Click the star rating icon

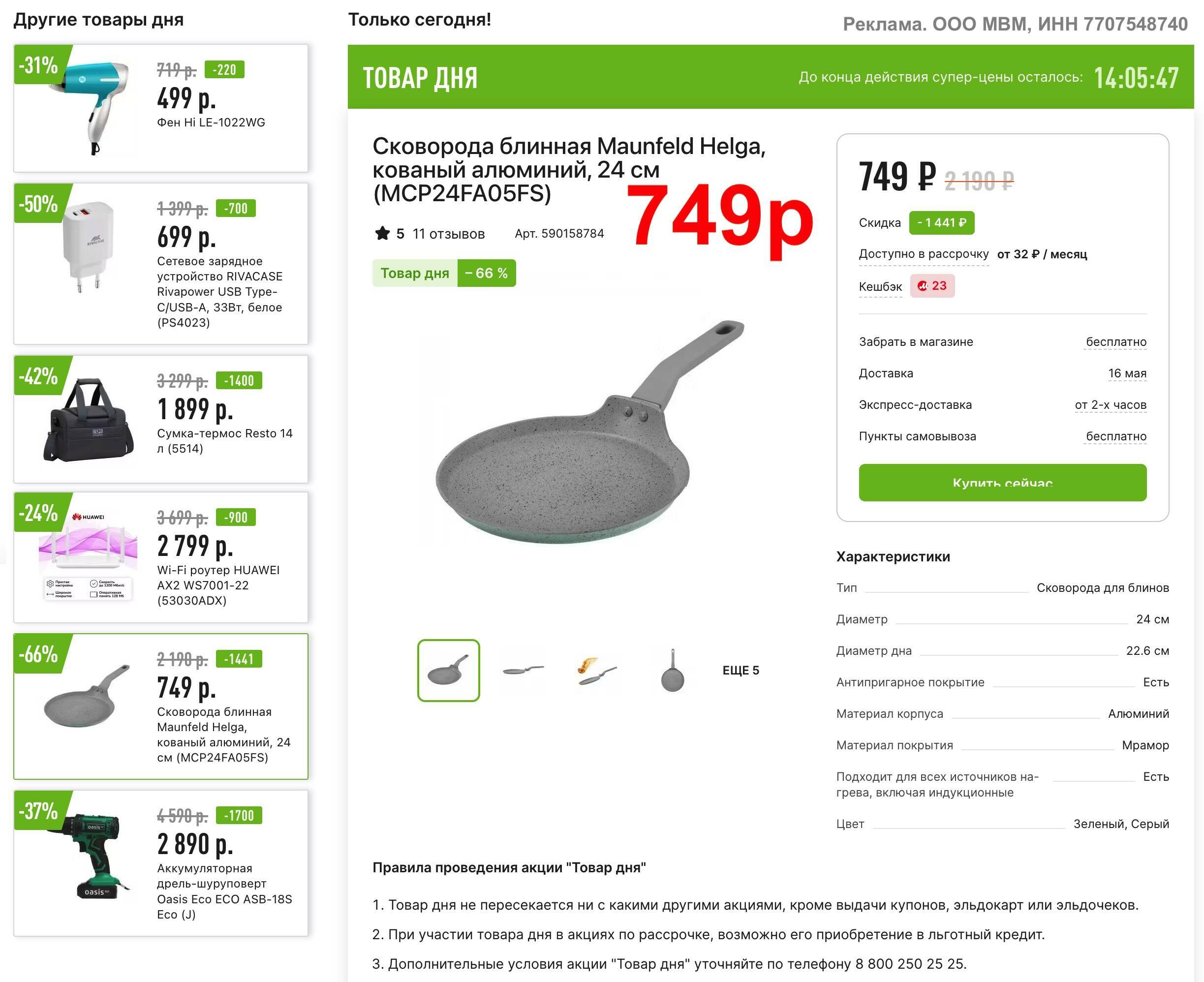point(382,233)
